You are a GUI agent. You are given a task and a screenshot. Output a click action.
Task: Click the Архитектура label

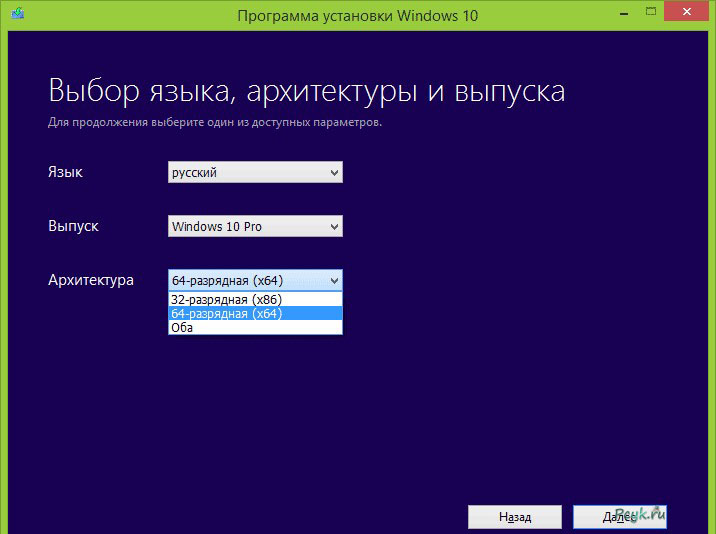click(91, 280)
